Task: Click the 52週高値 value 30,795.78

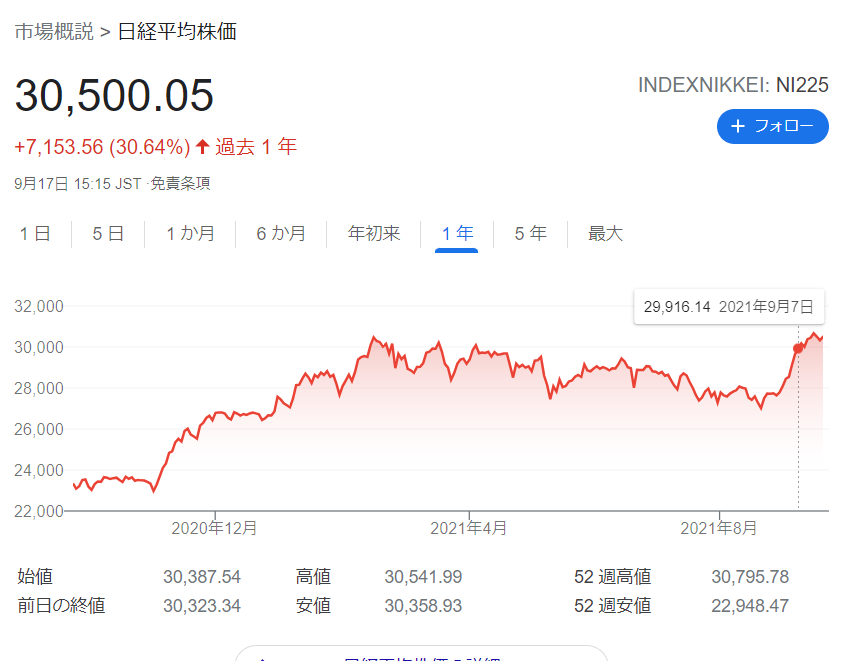Action: coord(750,577)
